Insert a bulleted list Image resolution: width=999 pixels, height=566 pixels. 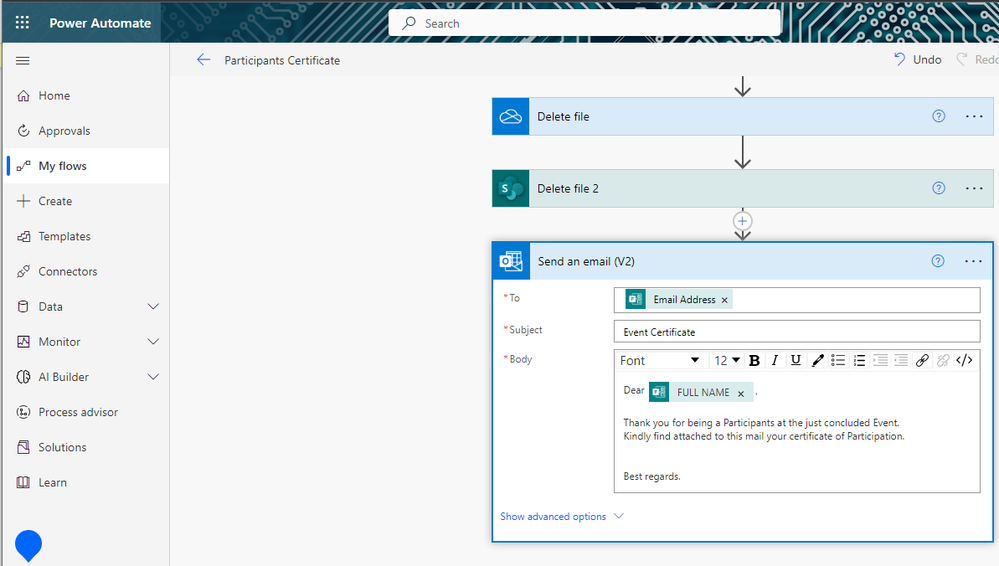click(838, 361)
